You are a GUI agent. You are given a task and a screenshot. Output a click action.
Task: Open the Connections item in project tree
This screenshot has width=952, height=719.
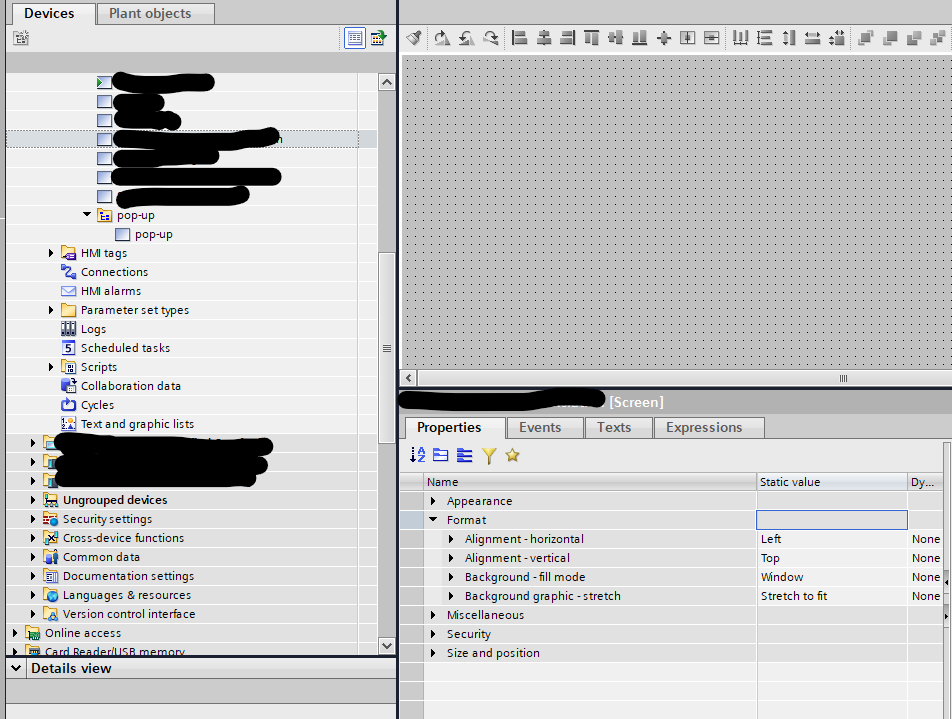click(x=114, y=272)
